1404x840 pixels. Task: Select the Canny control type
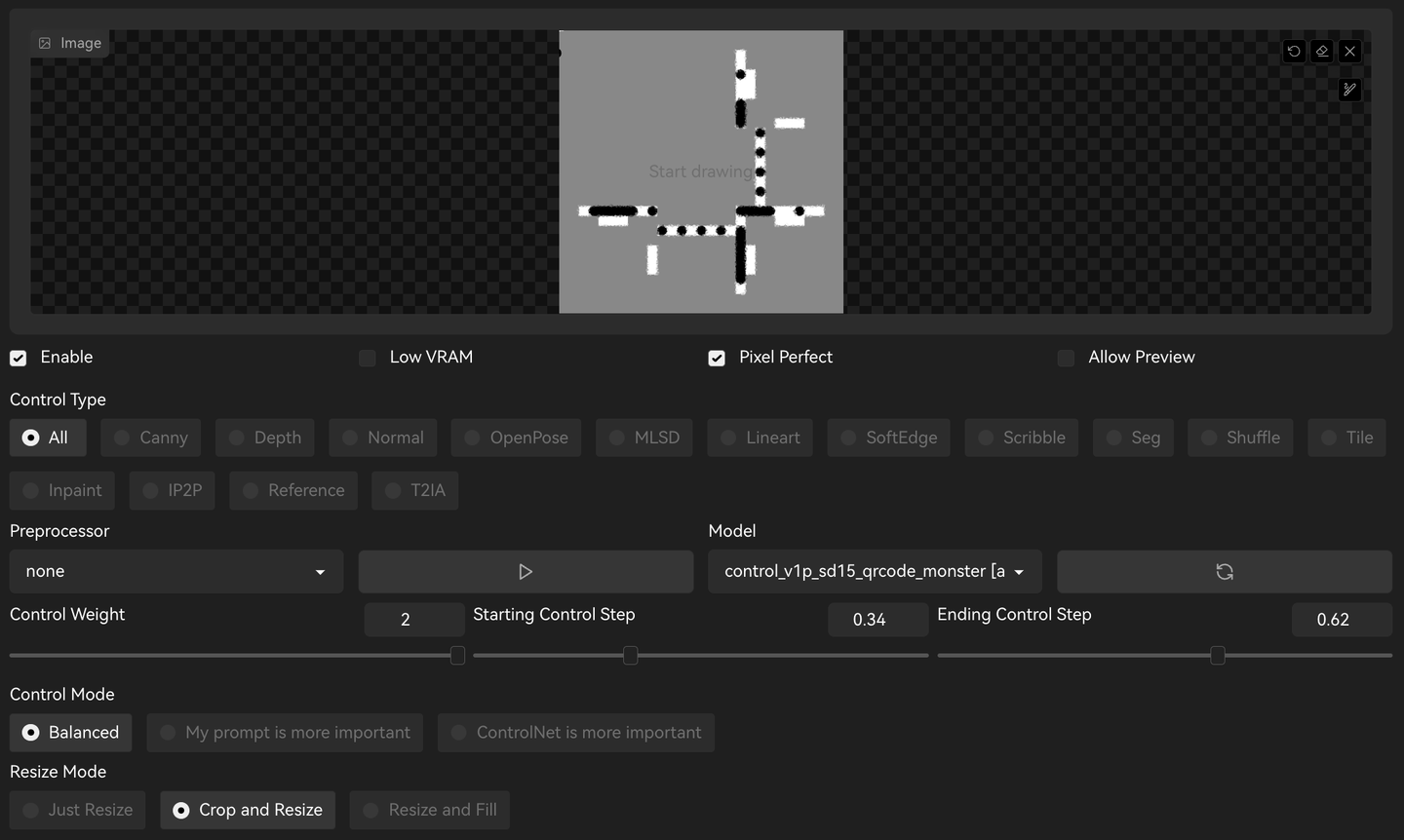pyautogui.click(x=150, y=439)
